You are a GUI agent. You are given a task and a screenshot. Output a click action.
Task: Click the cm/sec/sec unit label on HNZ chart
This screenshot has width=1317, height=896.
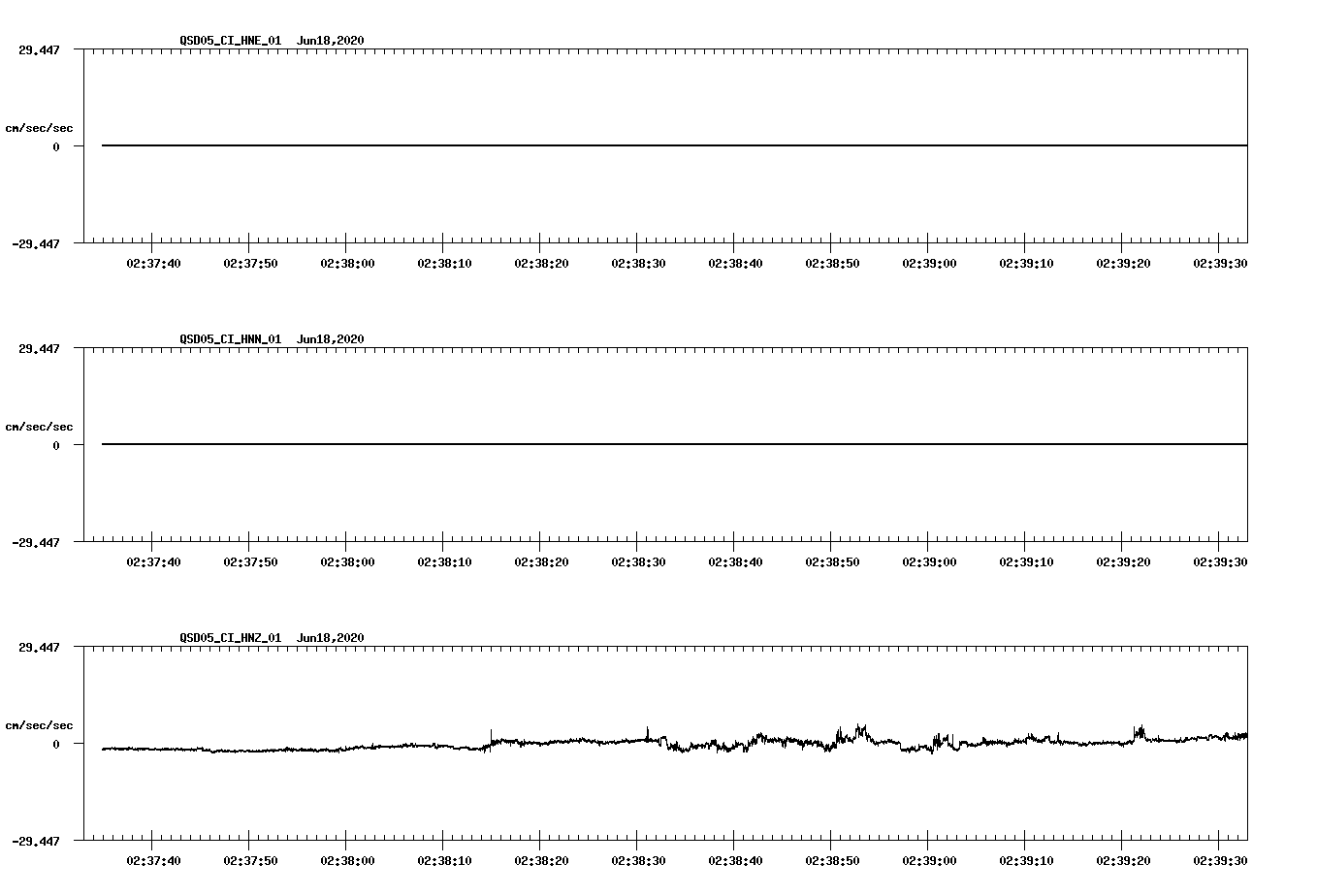pyautogui.click(x=39, y=726)
